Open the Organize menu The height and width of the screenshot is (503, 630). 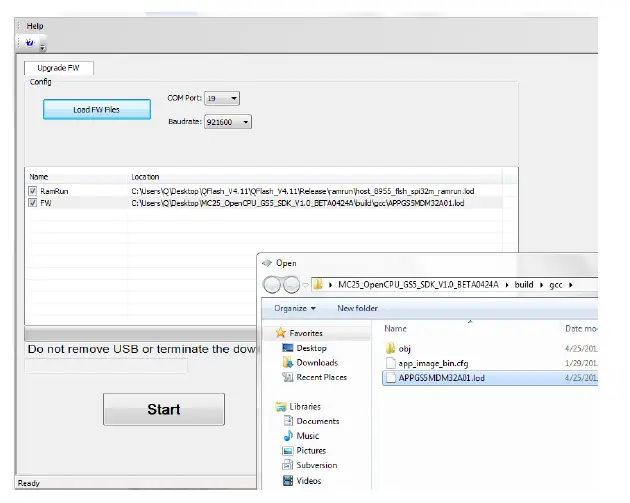pos(295,308)
